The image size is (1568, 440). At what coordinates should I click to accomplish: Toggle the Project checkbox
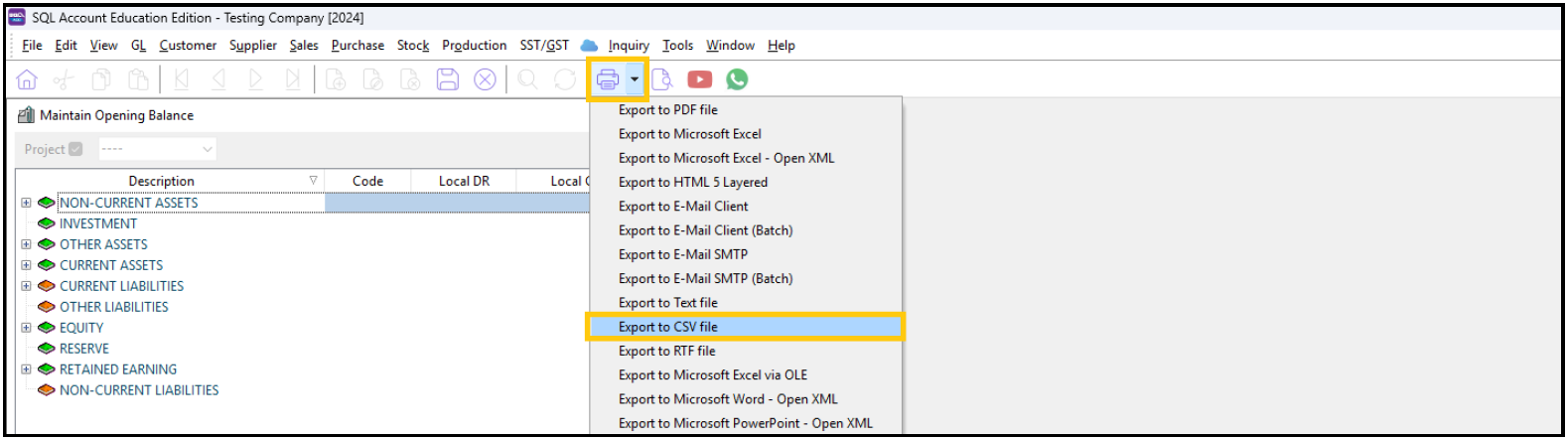(x=75, y=149)
